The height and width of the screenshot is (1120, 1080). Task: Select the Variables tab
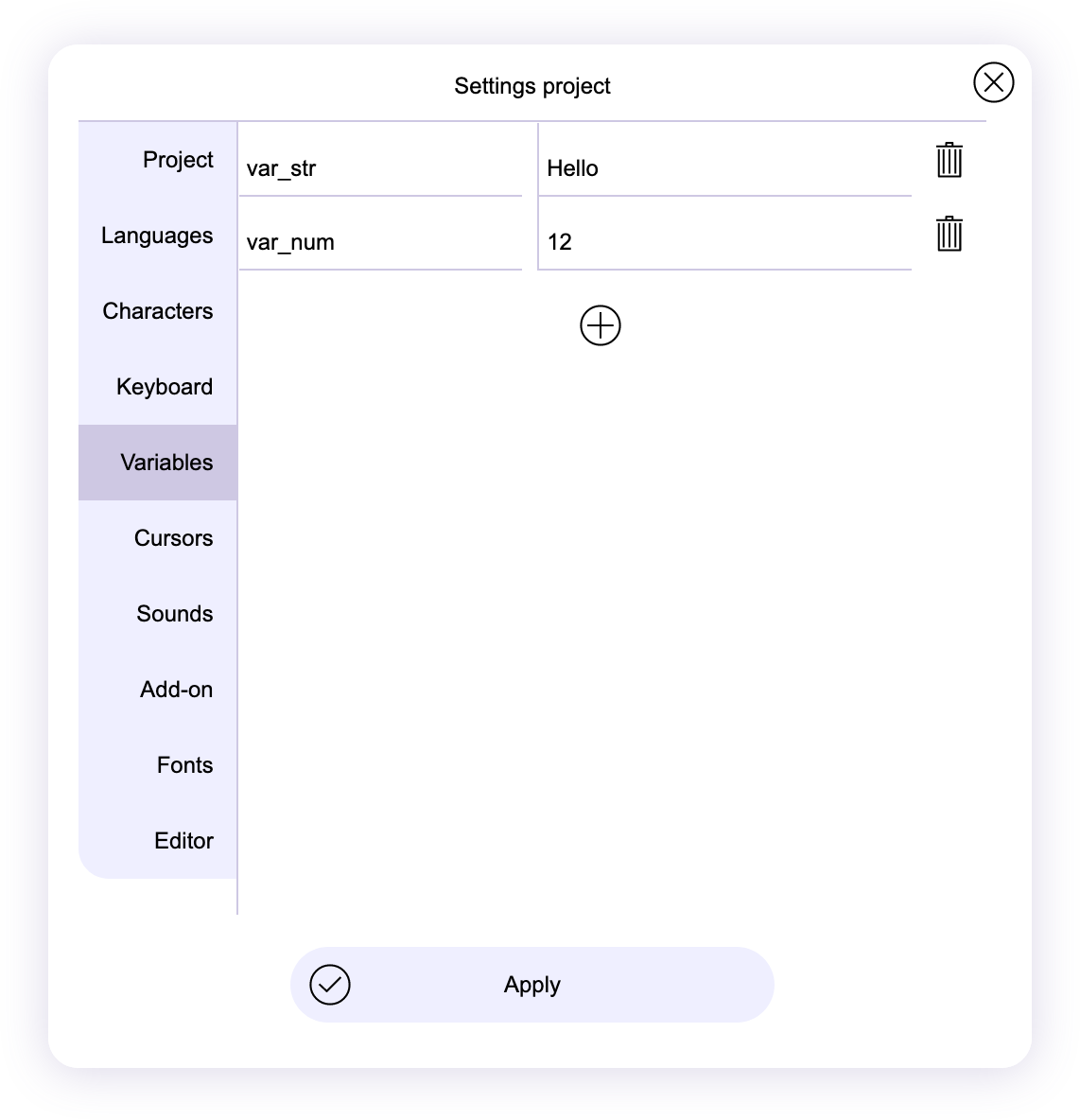click(x=158, y=463)
